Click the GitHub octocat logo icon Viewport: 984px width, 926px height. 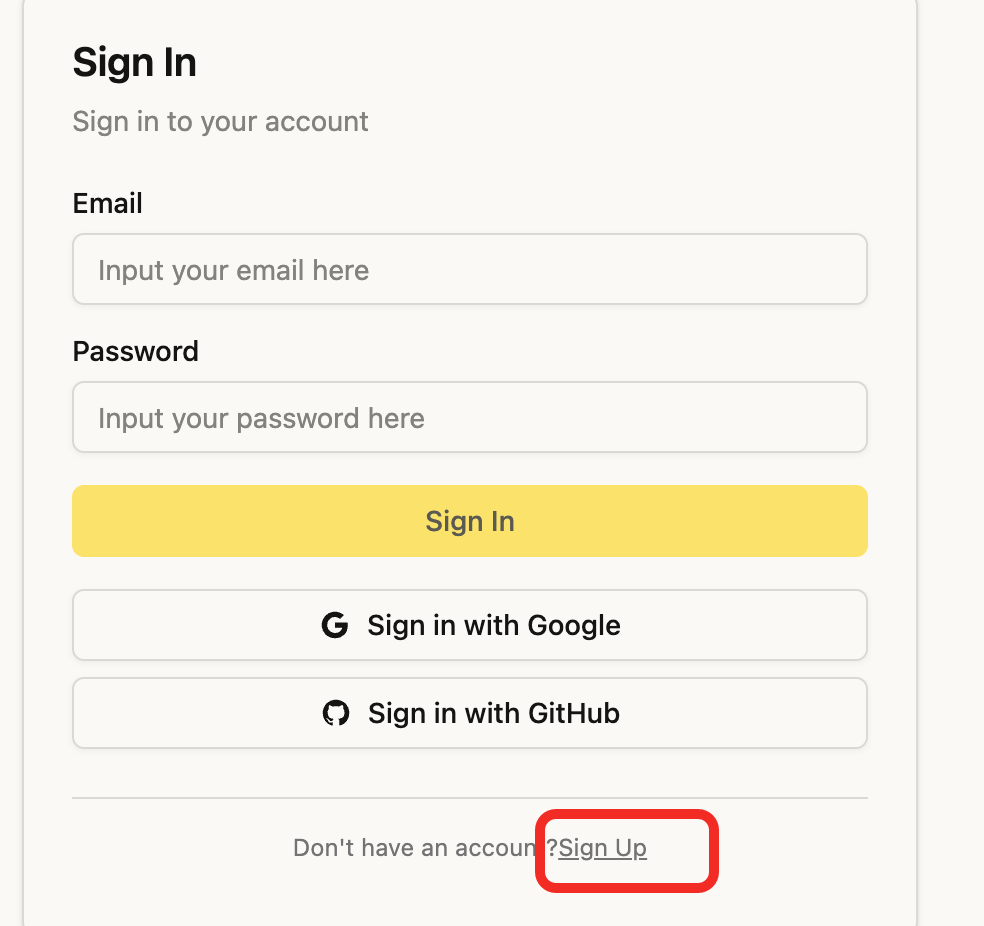(336, 713)
